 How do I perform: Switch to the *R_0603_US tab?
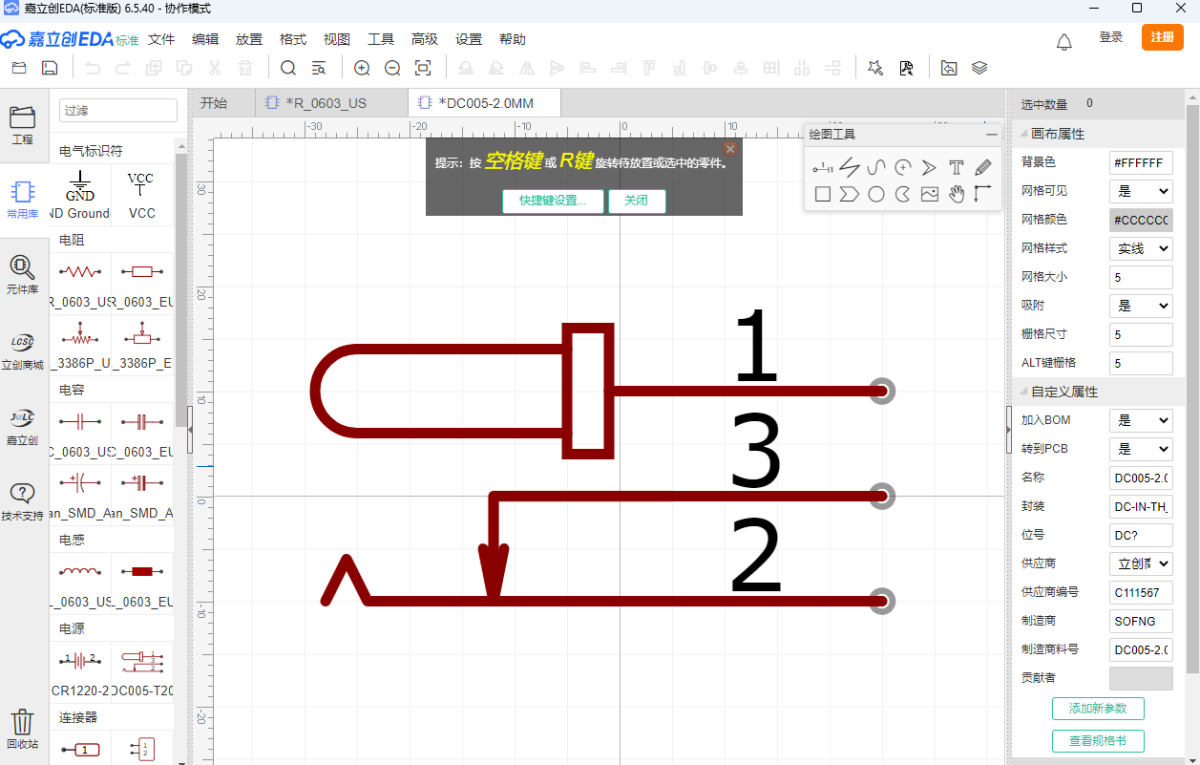pyautogui.click(x=325, y=103)
